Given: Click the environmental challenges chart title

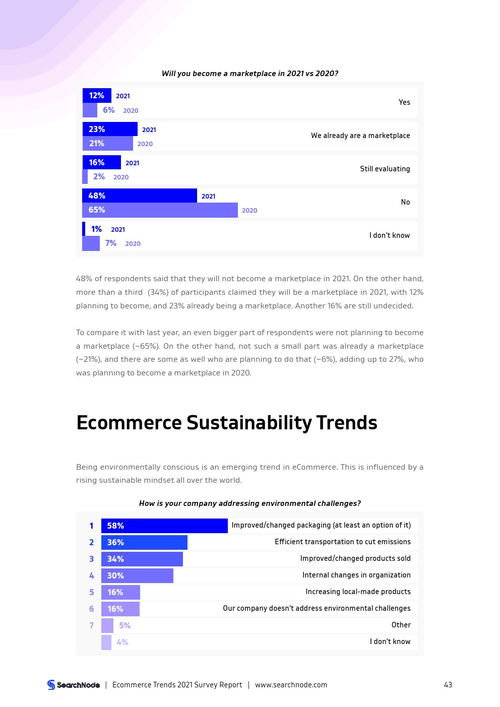Looking at the screenshot, I should [x=250, y=503].
